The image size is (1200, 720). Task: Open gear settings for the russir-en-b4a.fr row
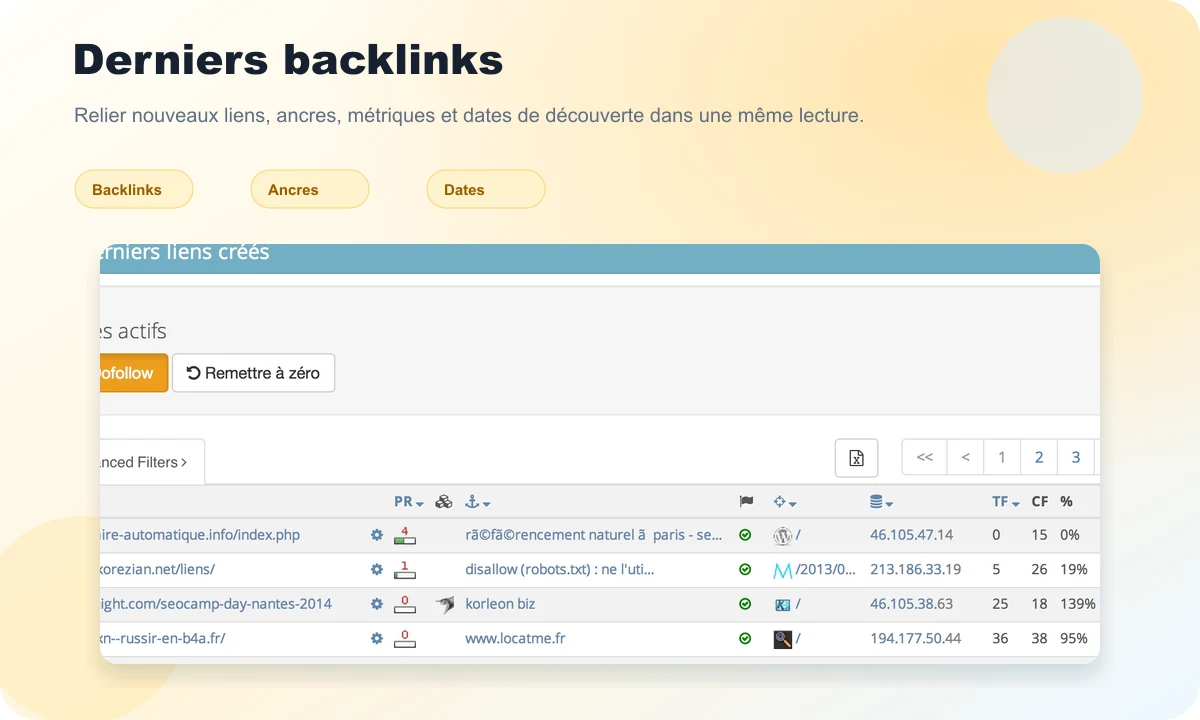click(x=377, y=638)
